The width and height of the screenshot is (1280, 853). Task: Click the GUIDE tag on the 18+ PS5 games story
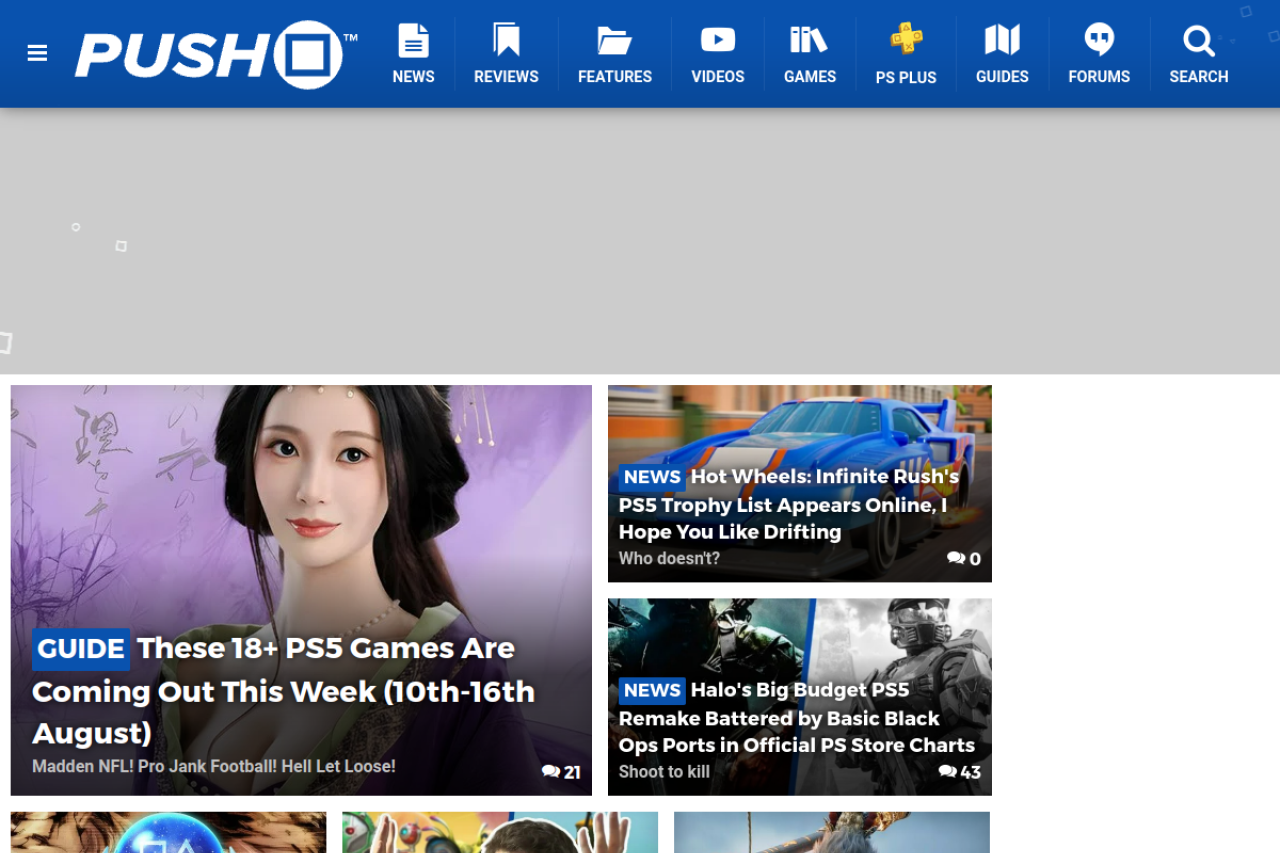pos(81,648)
